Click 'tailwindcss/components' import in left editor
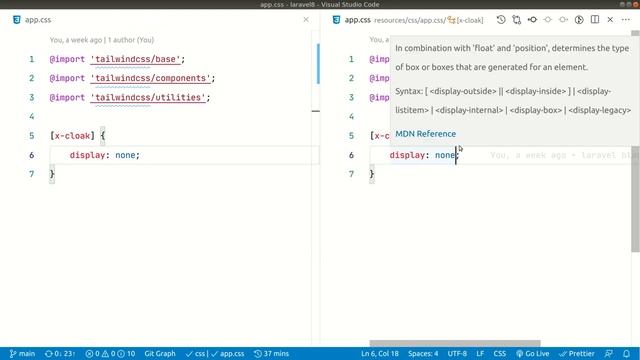 point(151,78)
